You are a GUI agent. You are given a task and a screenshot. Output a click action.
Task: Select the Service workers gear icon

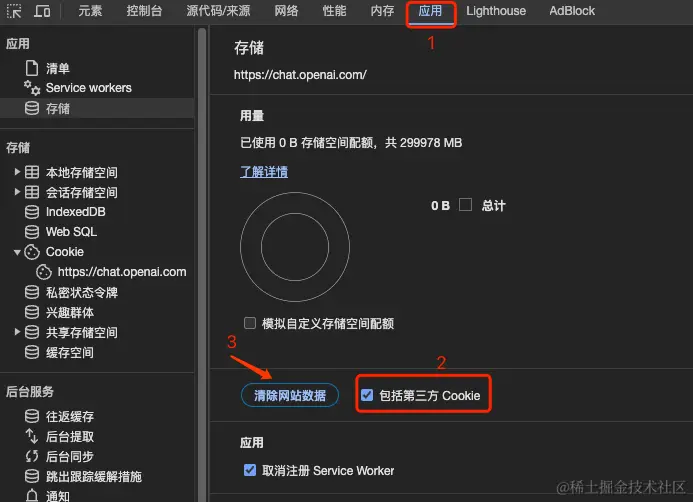(32, 88)
